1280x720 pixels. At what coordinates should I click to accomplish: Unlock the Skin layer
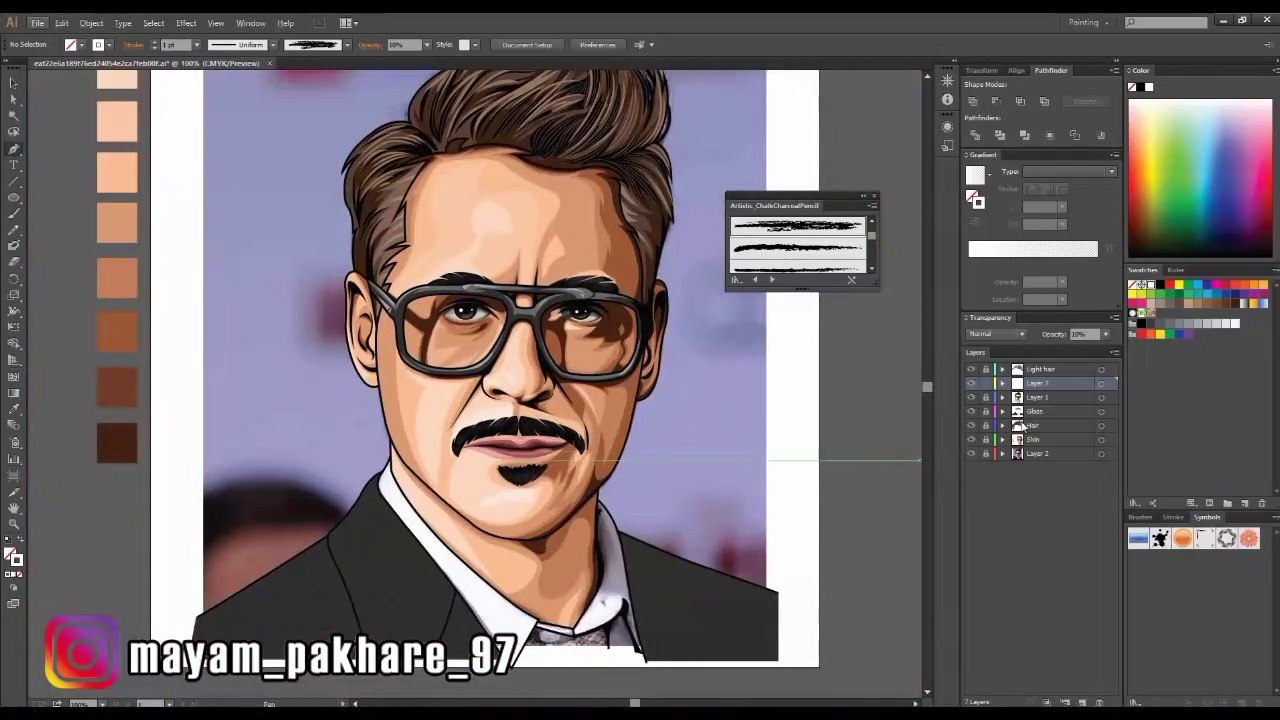pos(985,439)
